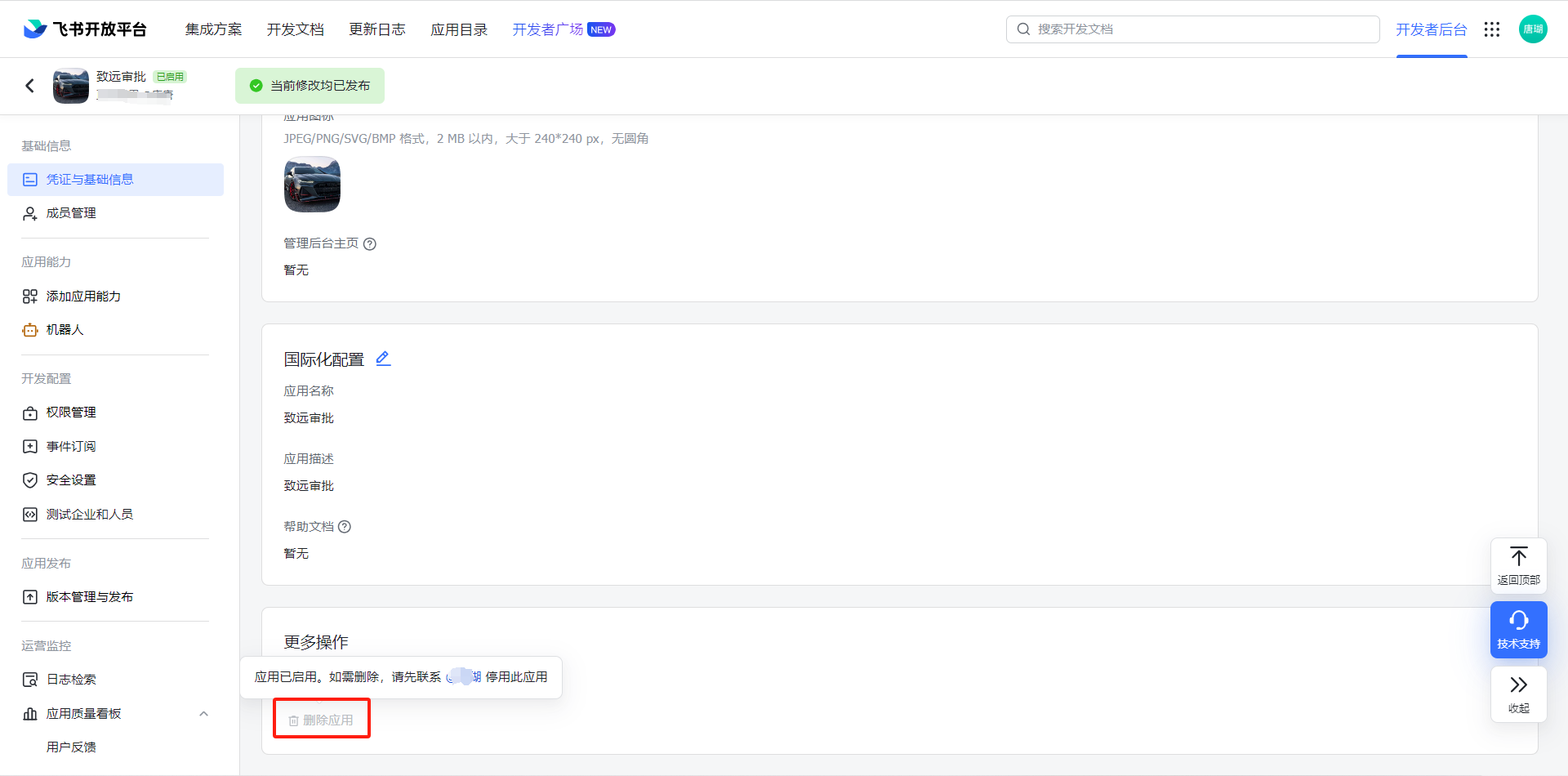Click the 机器人 (robot) sidebar icon
The width and height of the screenshot is (1568, 776).
point(29,329)
